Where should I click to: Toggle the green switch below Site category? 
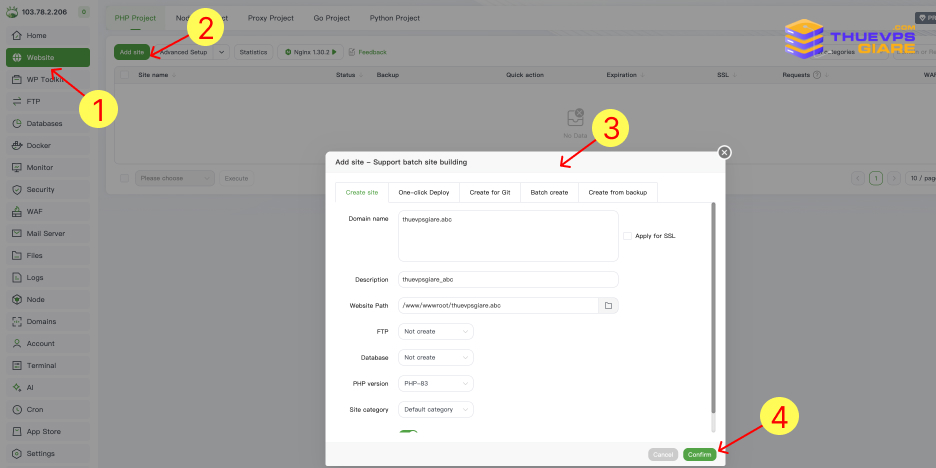(408, 432)
